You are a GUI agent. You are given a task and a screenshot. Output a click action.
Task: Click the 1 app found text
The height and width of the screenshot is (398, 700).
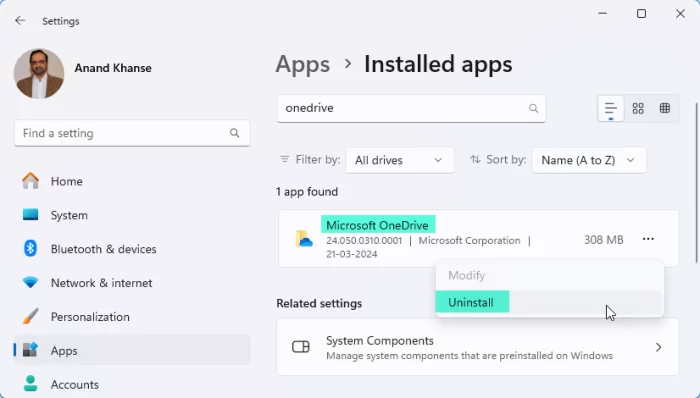pos(307,192)
